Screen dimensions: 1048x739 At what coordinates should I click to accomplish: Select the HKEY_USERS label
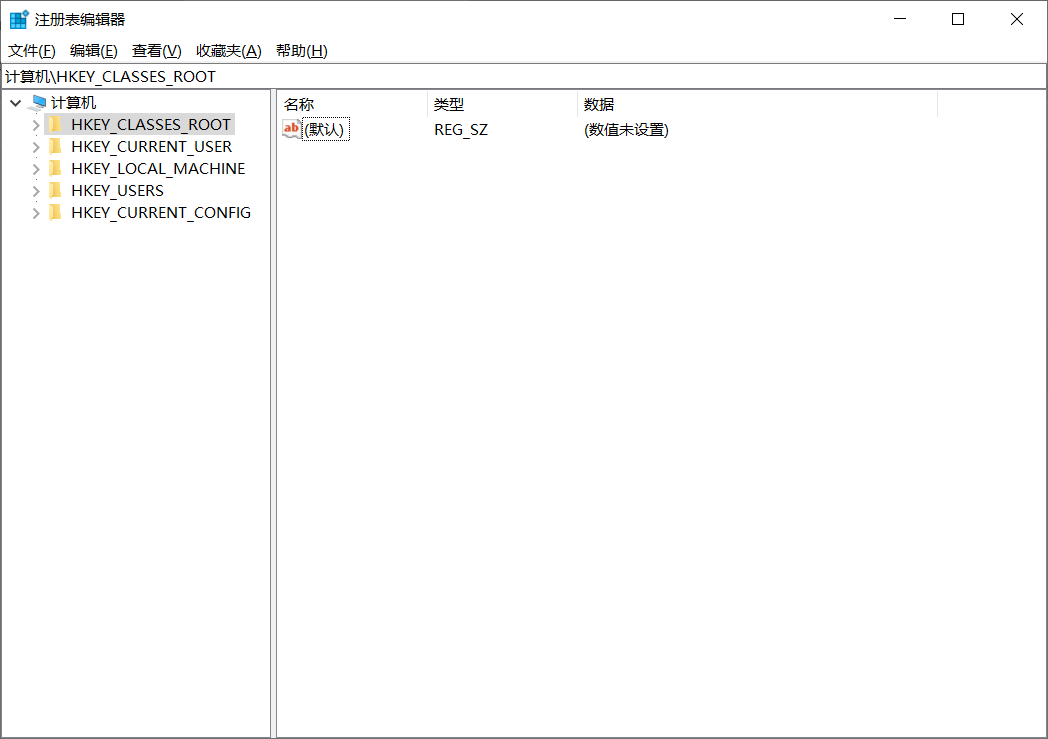[x=117, y=190]
